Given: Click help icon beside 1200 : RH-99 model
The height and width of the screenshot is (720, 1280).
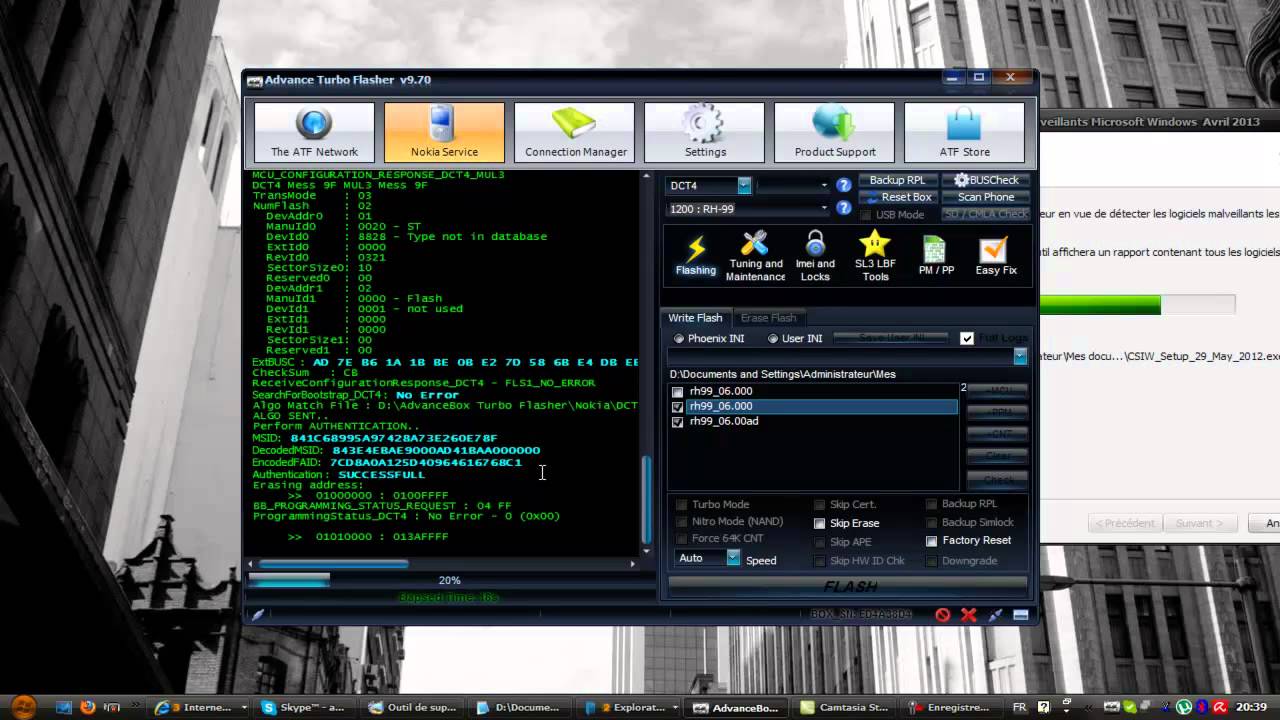Looking at the screenshot, I should tap(843, 209).
